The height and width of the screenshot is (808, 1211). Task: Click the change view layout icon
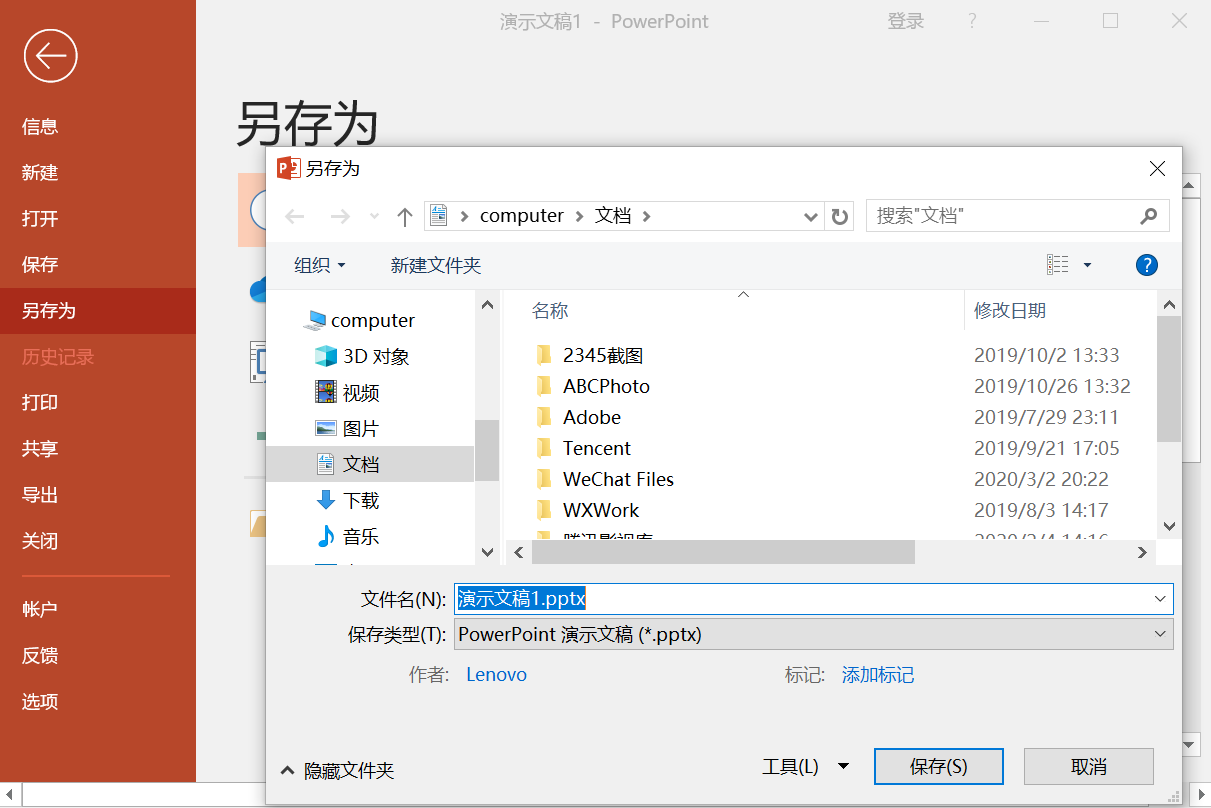[x=1058, y=265]
